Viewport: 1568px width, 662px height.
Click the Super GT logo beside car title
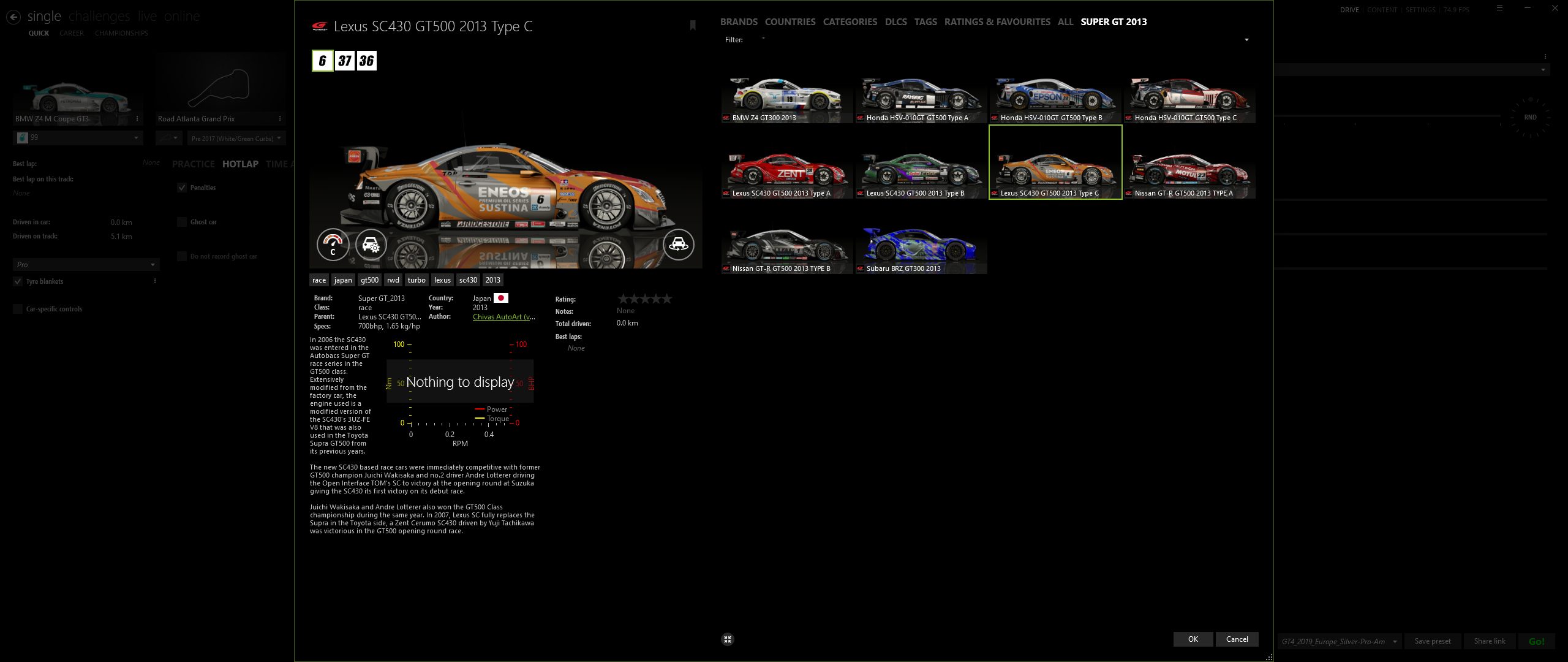point(320,26)
